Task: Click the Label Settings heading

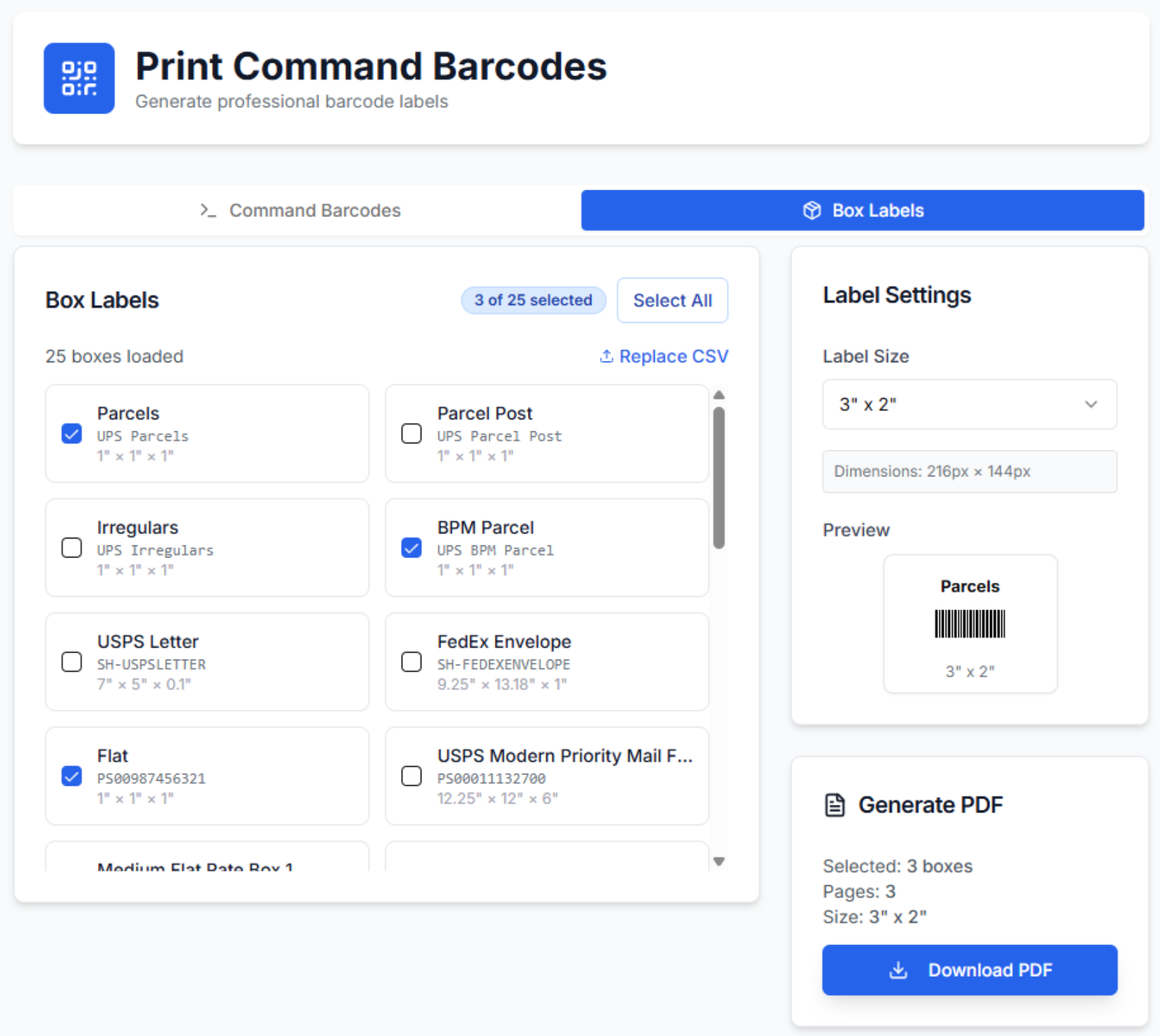Action: click(897, 295)
